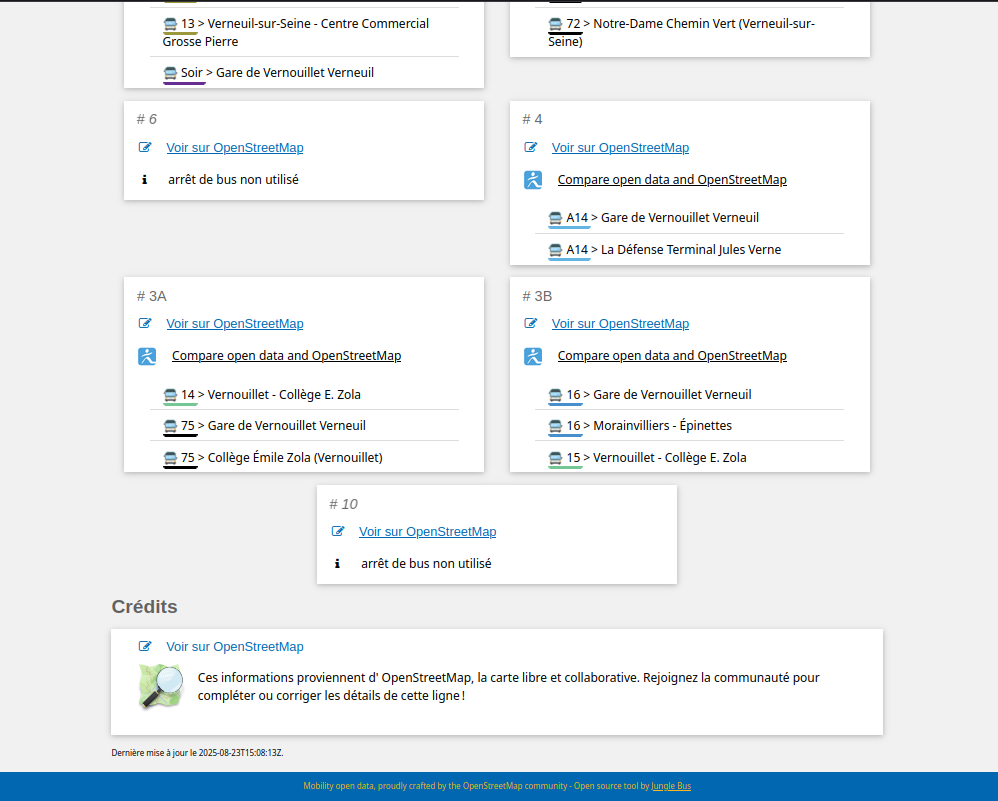The width and height of the screenshot is (998, 801).
Task: Click the 'Compare open data' link in card # 3B
Action: click(x=672, y=355)
